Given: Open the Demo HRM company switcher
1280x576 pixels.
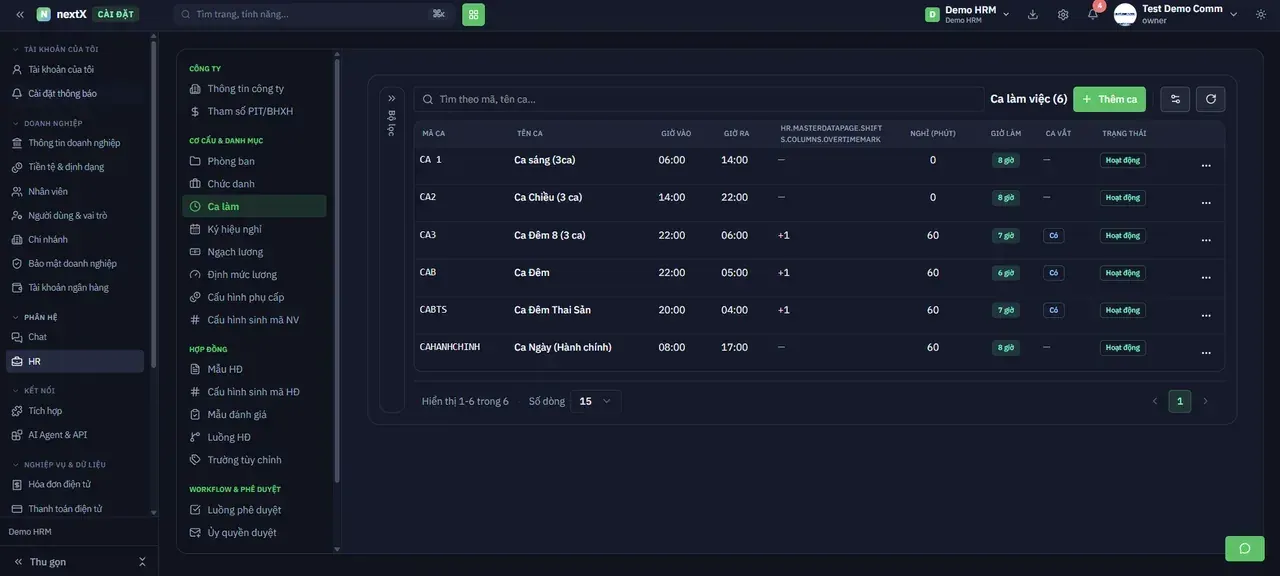Looking at the screenshot, I should point(968,14).
